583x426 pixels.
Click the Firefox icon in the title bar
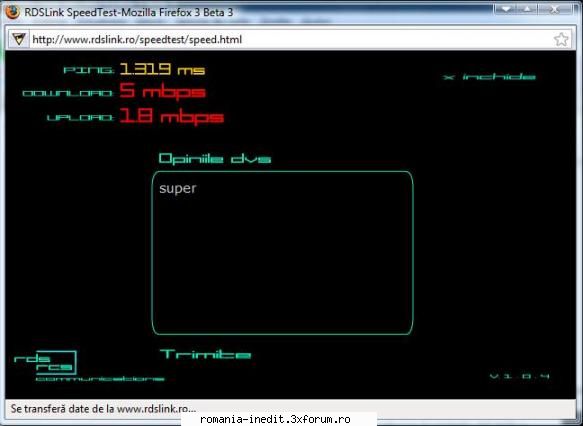[13, 12]
